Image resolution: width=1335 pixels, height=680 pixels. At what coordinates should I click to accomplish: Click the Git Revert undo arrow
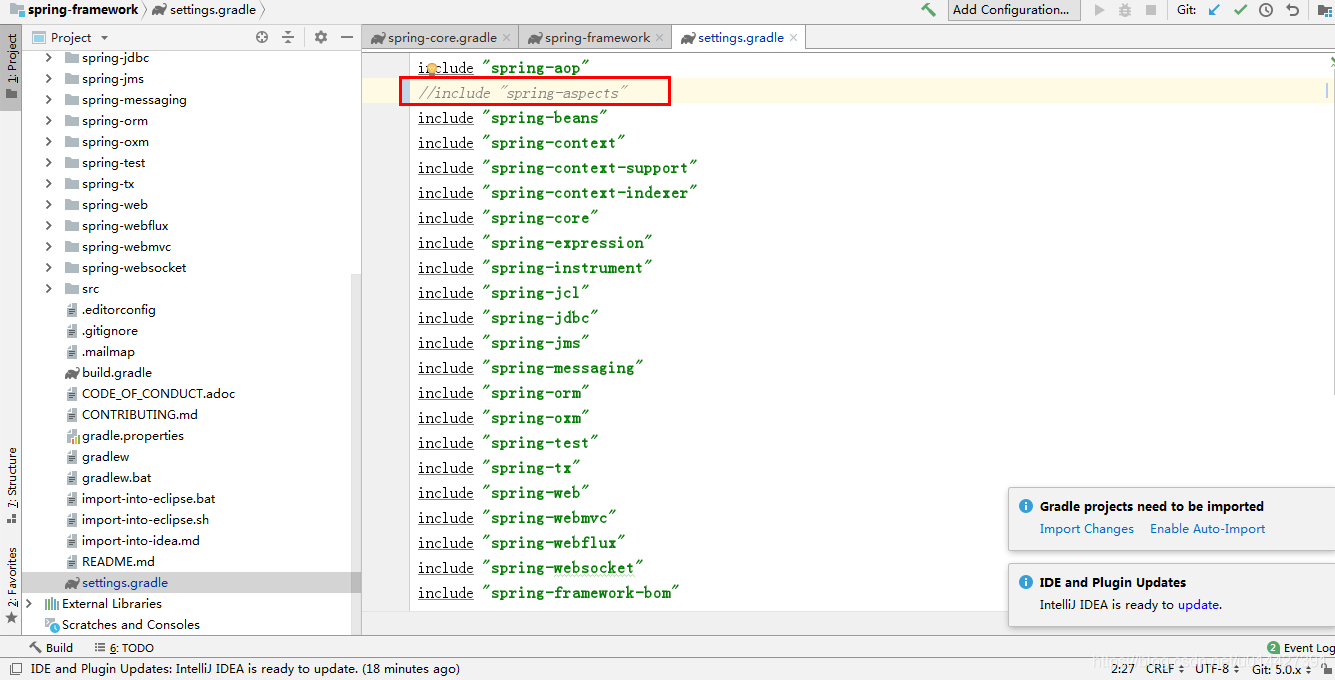pos(1292,10)
